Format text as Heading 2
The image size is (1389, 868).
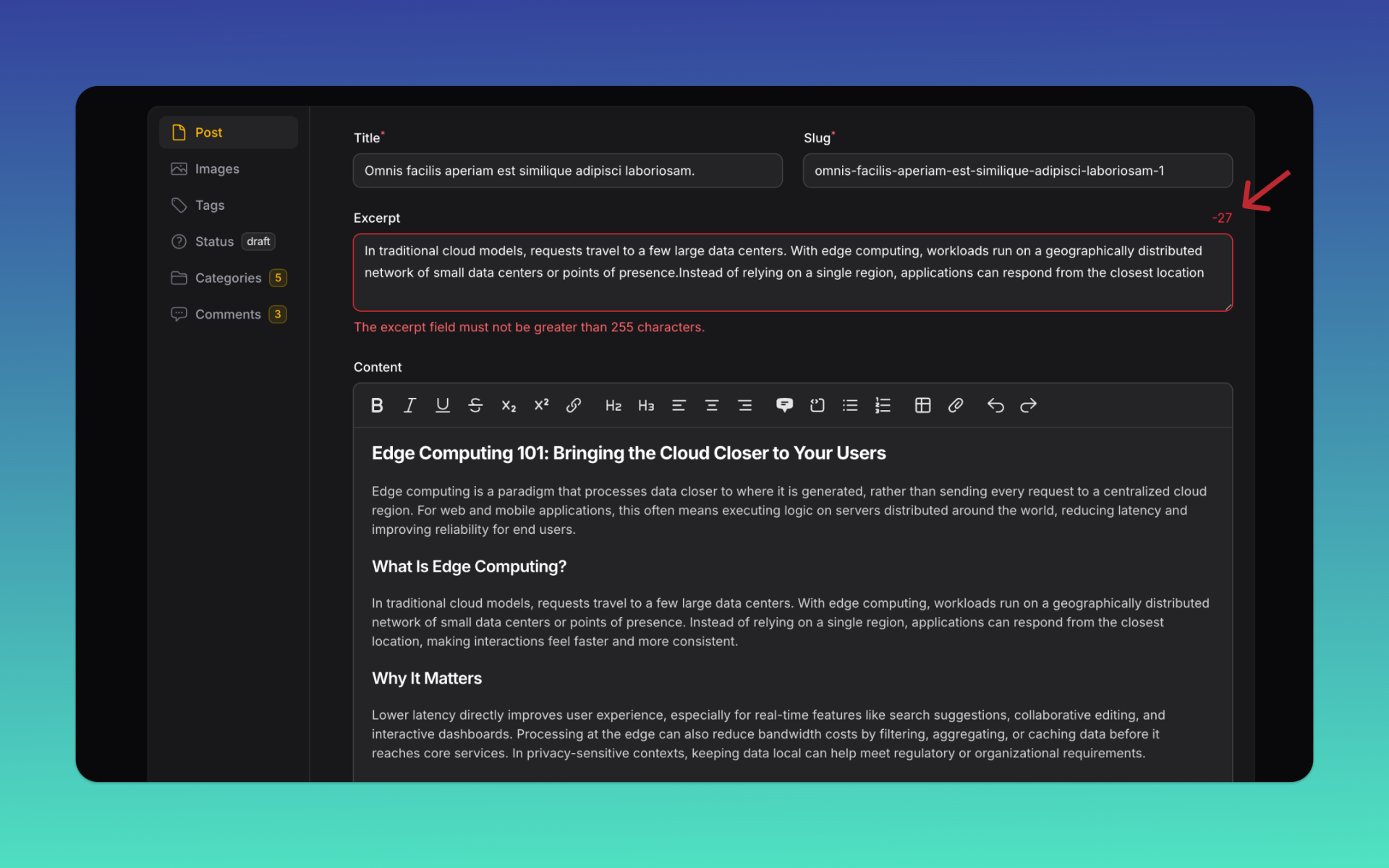point(613,405)
